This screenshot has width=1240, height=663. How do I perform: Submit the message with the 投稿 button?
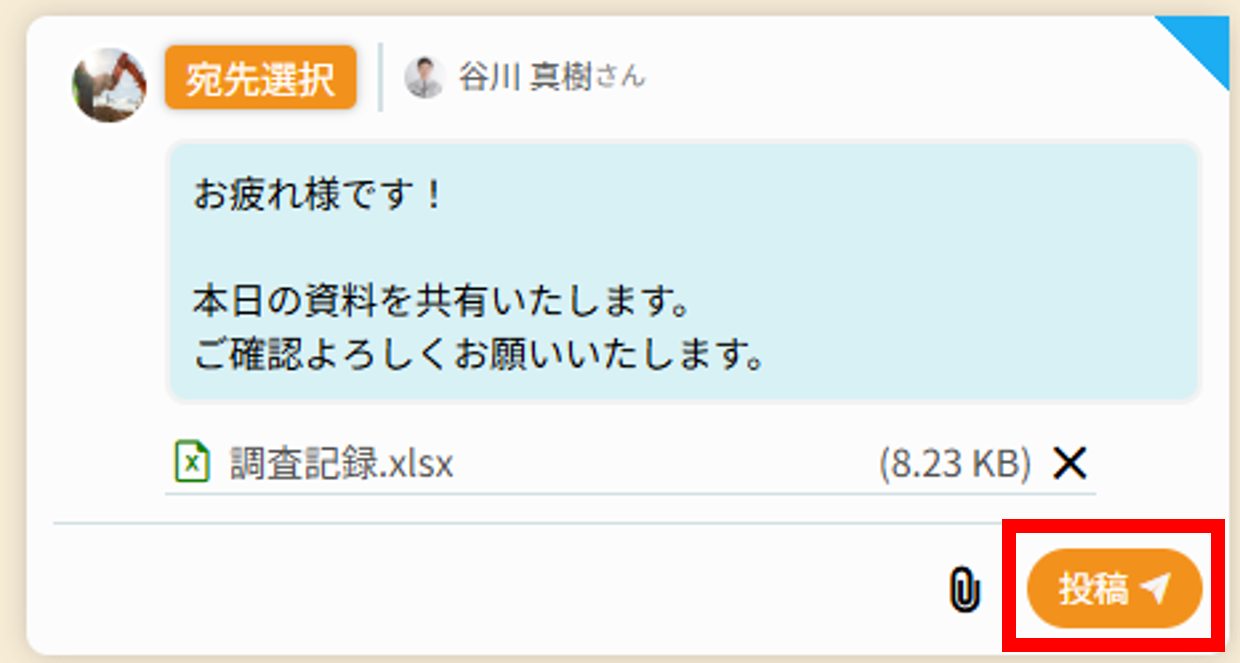click(x=1114, y=589)
